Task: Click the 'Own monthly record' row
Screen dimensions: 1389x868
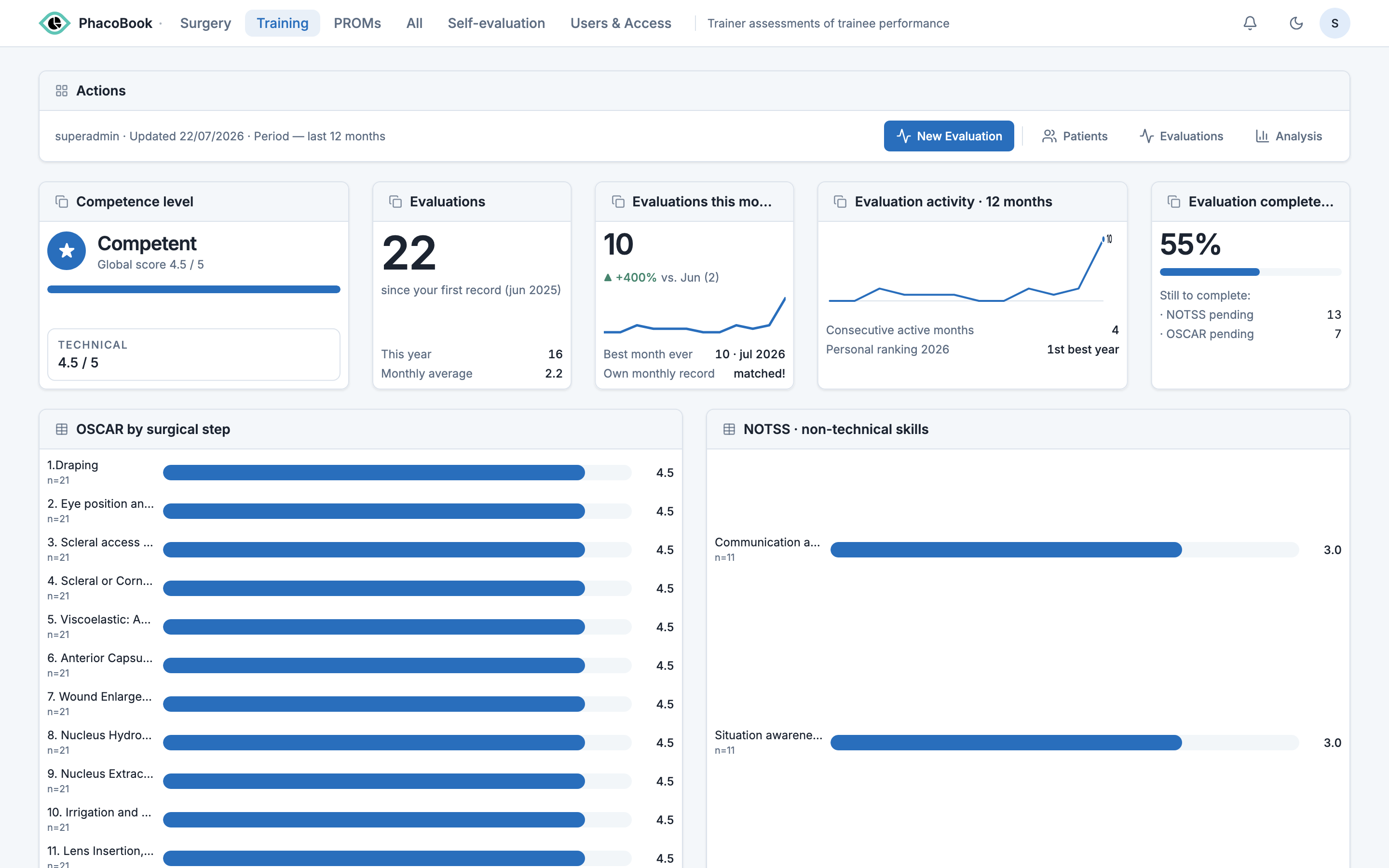Action: (x=694, y=373)
